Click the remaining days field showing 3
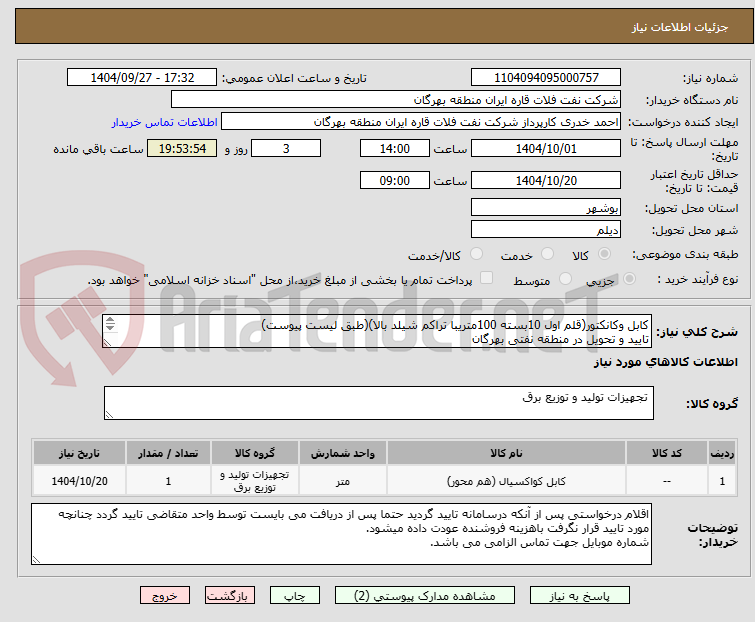 [286, 148]
